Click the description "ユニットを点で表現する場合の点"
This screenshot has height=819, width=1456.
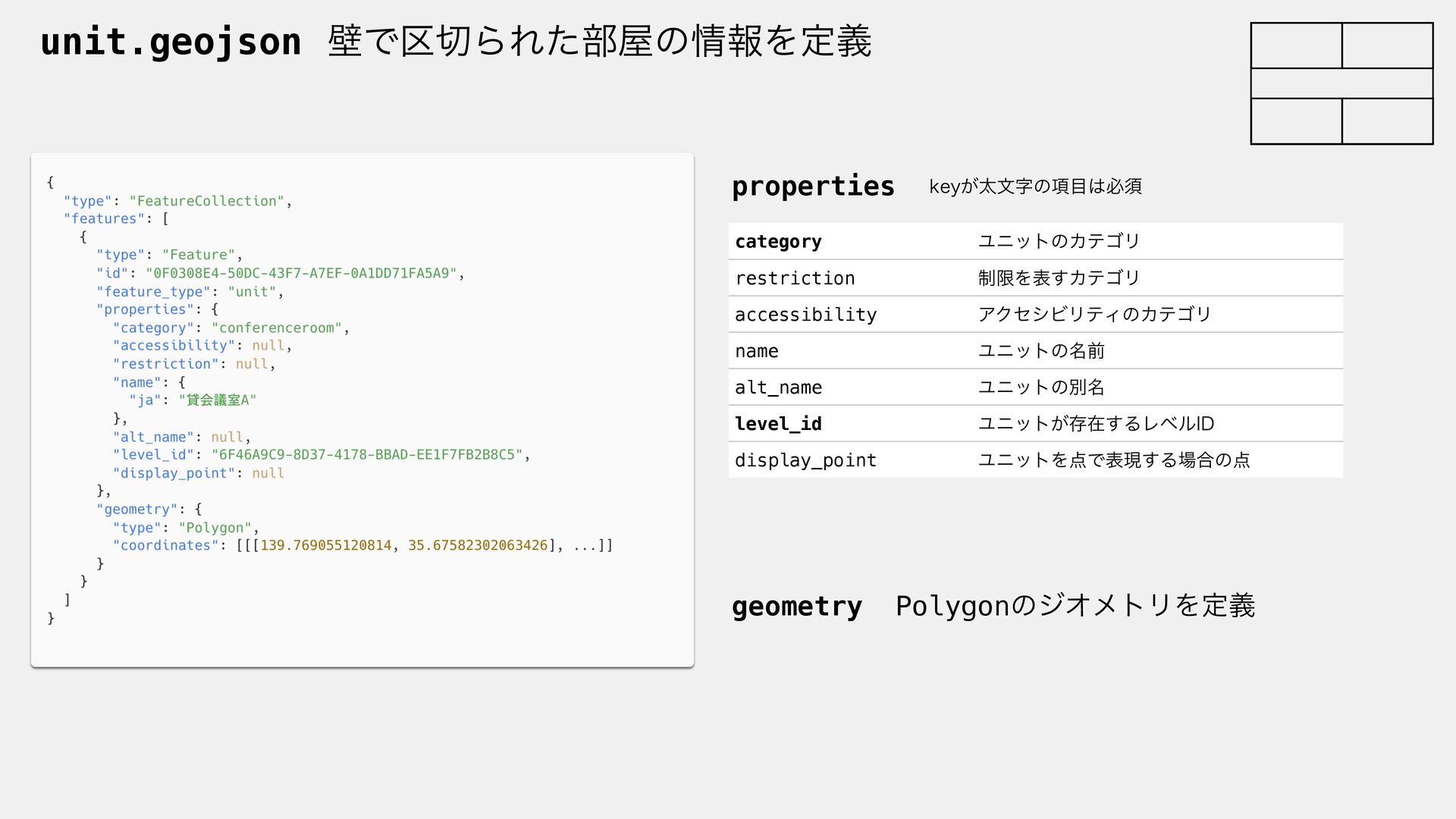click(x=1113, y=460)
